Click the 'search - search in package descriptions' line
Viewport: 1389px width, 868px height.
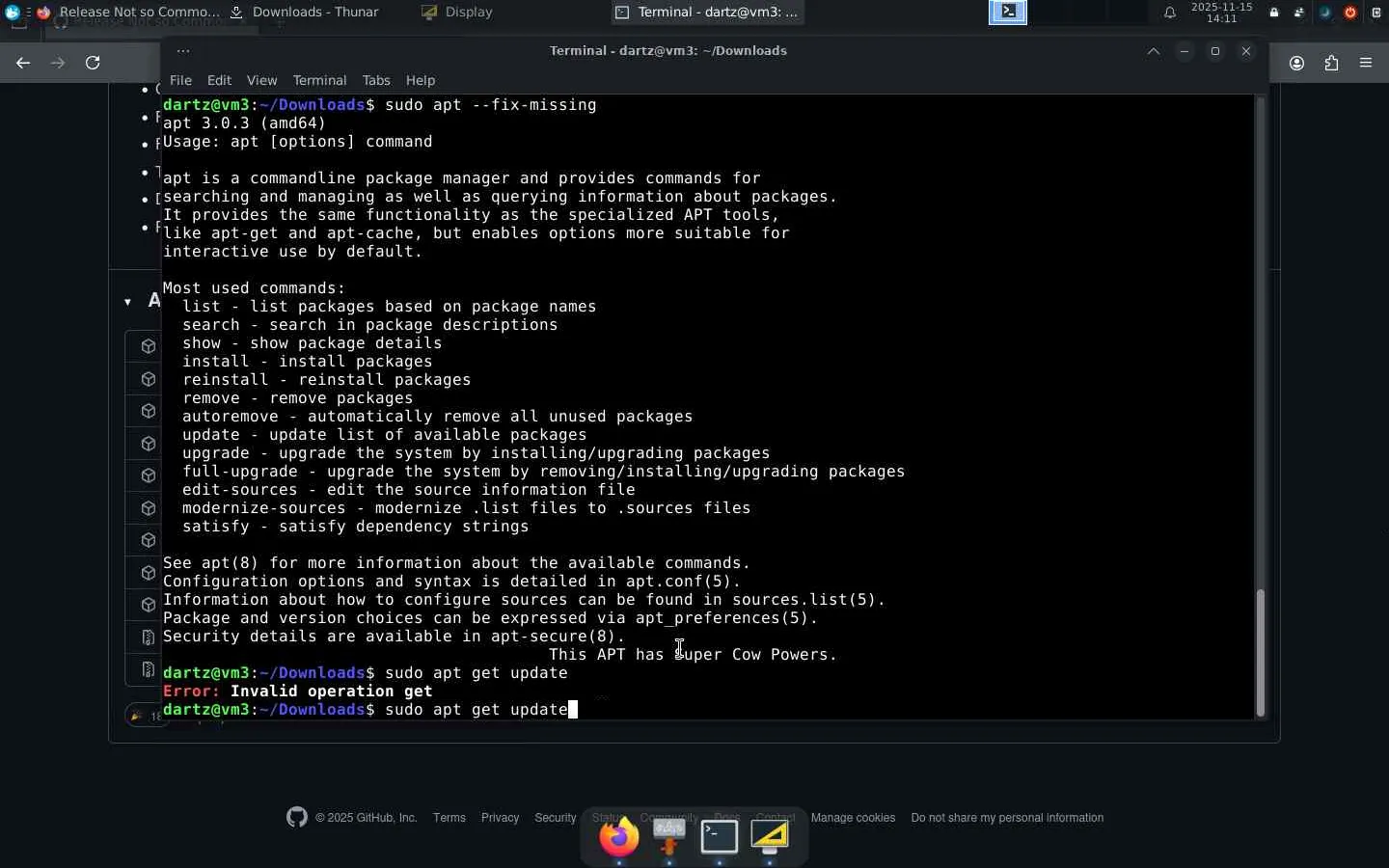pyautogui.click(x=370, y=325)
